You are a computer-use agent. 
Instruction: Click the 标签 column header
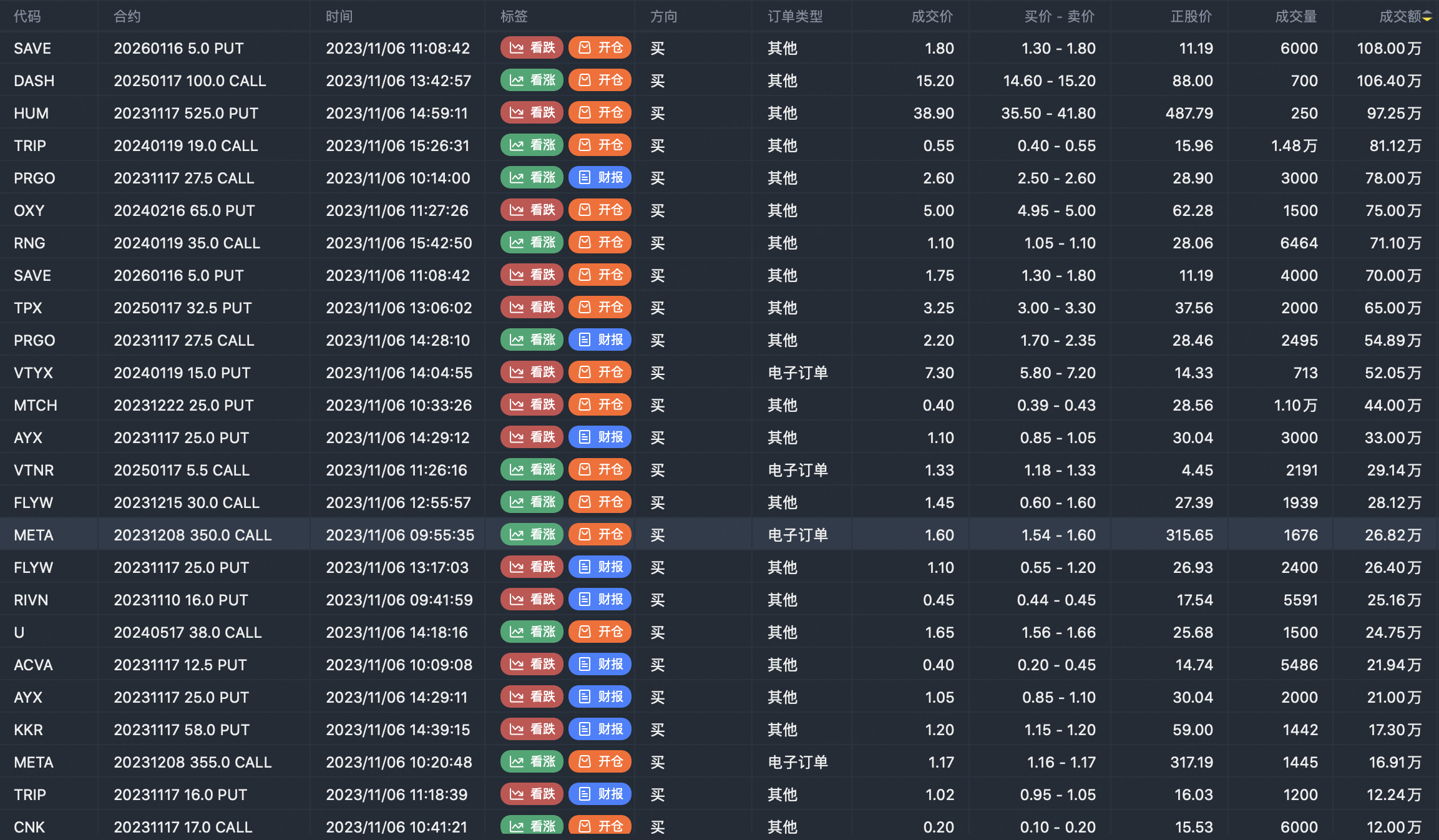(514, 16)
